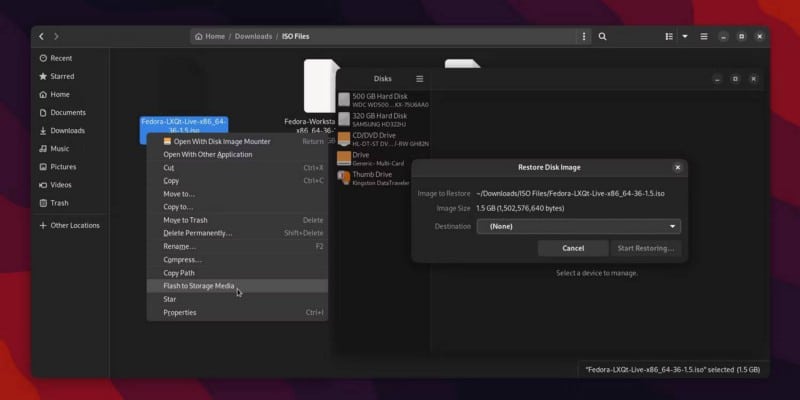Click Start Restoring… button
This screenshot has height=400, width=800.
(646, 248)
